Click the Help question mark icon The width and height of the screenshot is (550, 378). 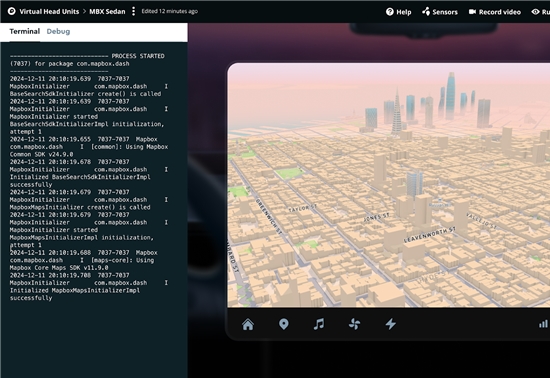[389, 12]
